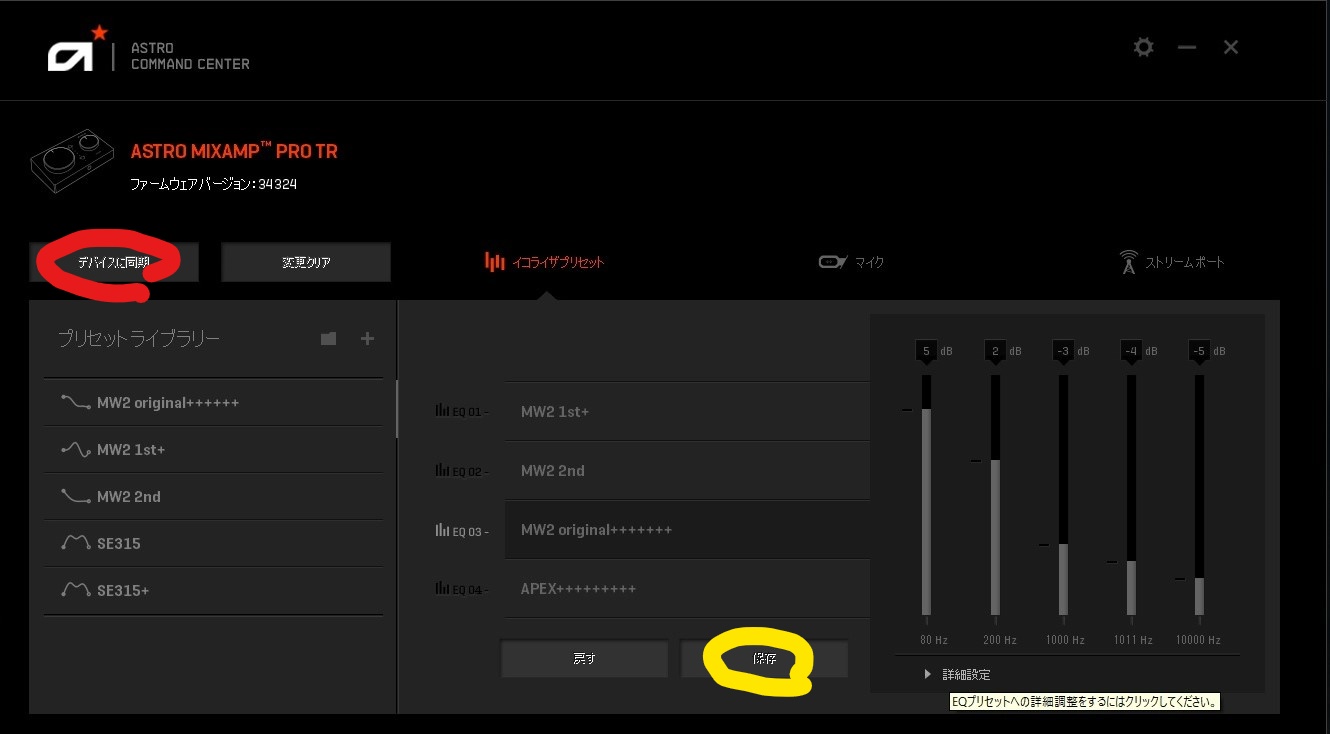Click the 戻す revert button
This screenshot has width=1330, height=734.
pyautogui.click(x=584, y=659)
